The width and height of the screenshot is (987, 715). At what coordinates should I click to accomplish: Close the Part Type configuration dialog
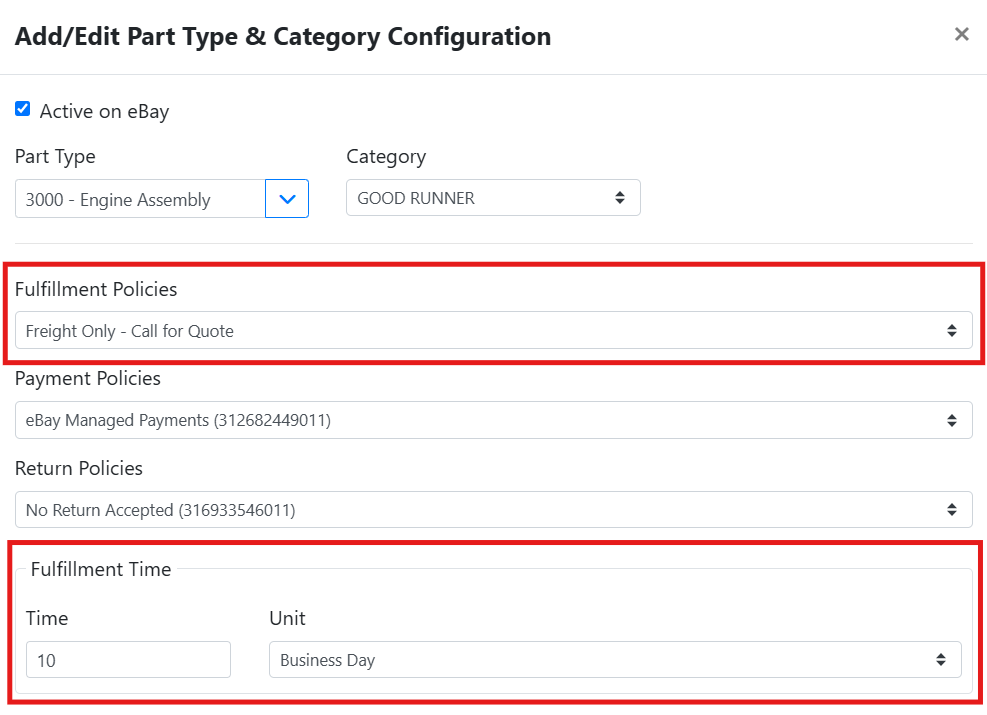(961, 34)
